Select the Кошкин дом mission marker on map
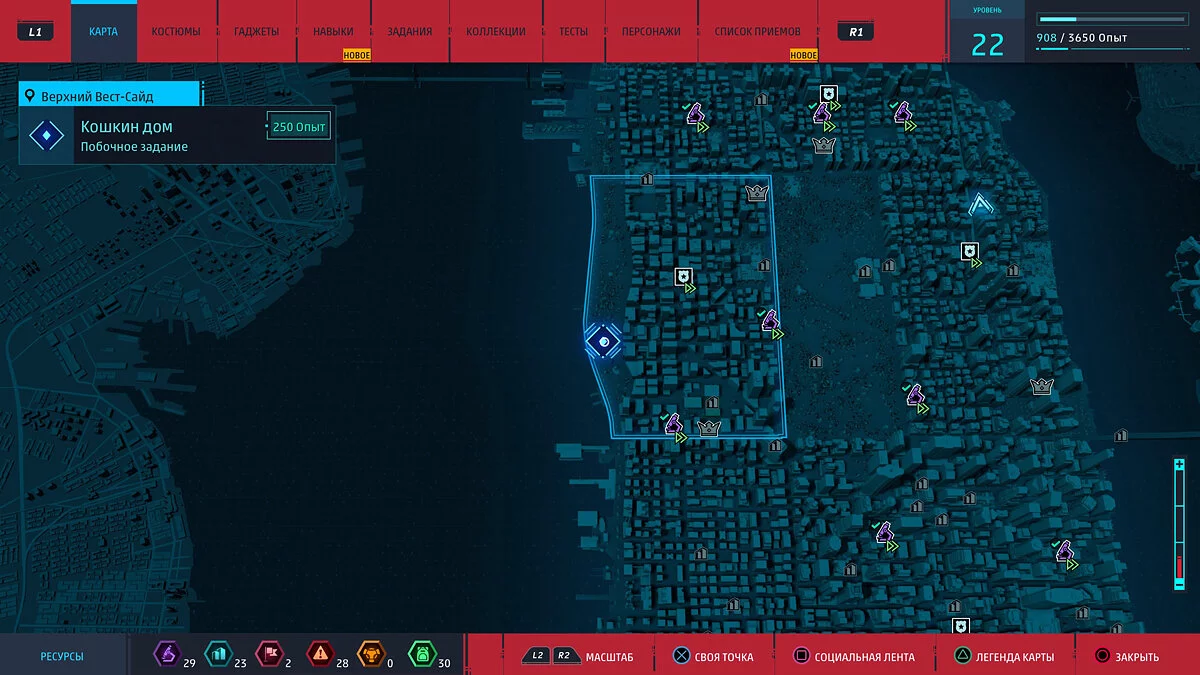 pos(602,341)
